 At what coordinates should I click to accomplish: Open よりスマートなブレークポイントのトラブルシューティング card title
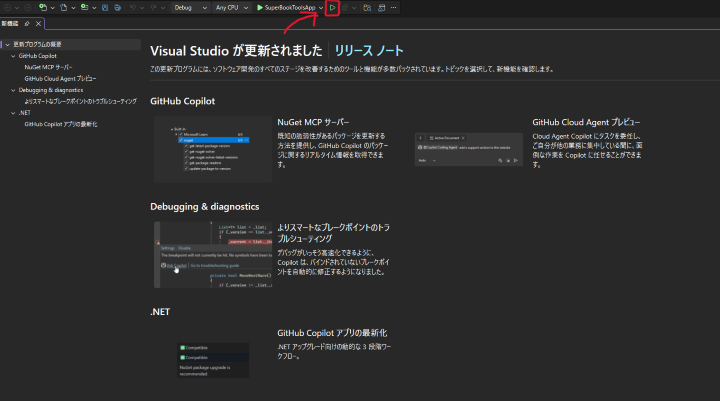click(x=333, y=233)
